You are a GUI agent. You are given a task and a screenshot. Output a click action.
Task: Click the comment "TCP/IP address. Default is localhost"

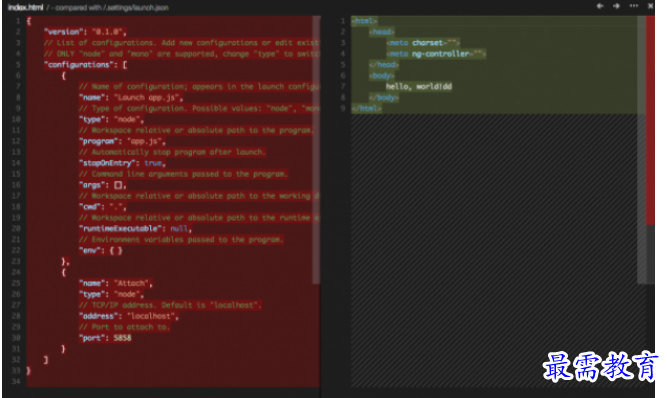click(x=170, y=305)
